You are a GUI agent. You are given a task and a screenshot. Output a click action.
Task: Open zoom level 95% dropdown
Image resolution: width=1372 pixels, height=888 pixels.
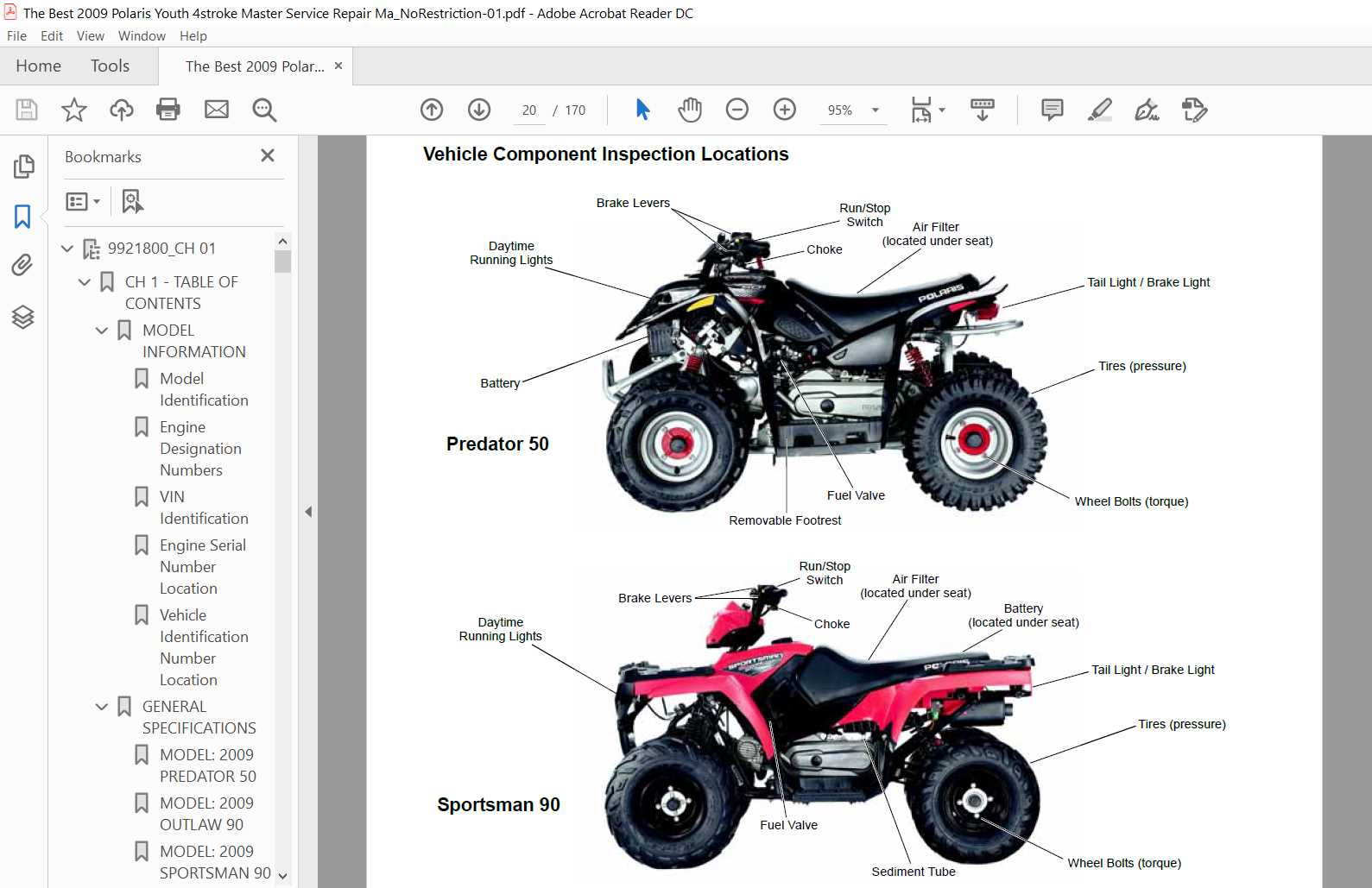pos(876,110)
